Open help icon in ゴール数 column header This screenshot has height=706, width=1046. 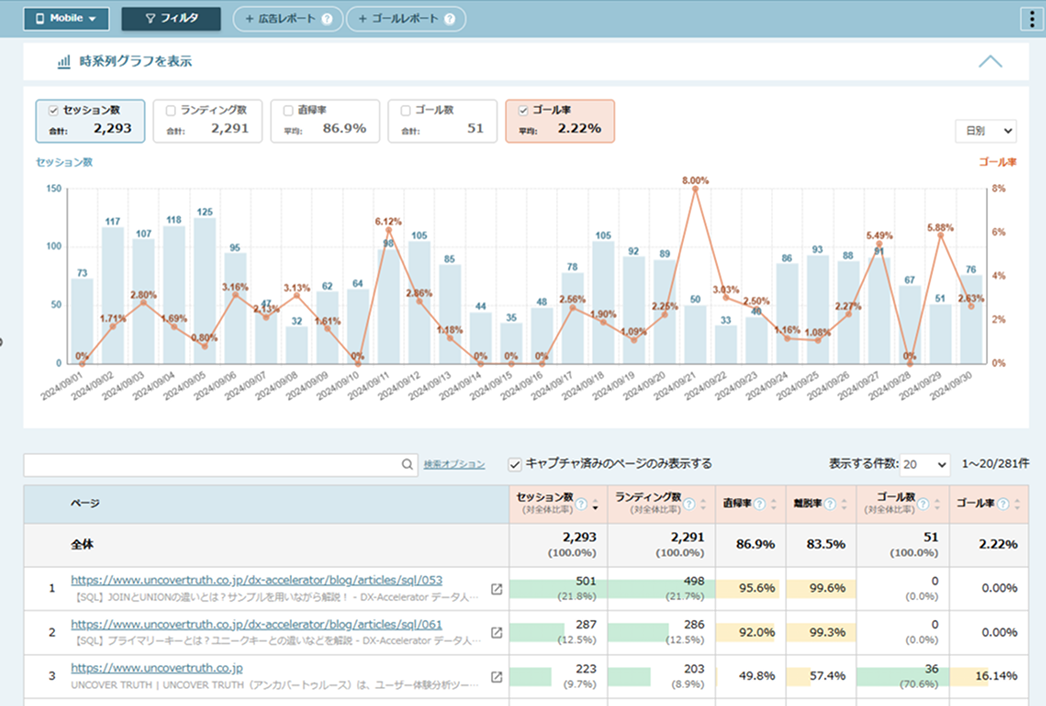click(x=923, y=504)
